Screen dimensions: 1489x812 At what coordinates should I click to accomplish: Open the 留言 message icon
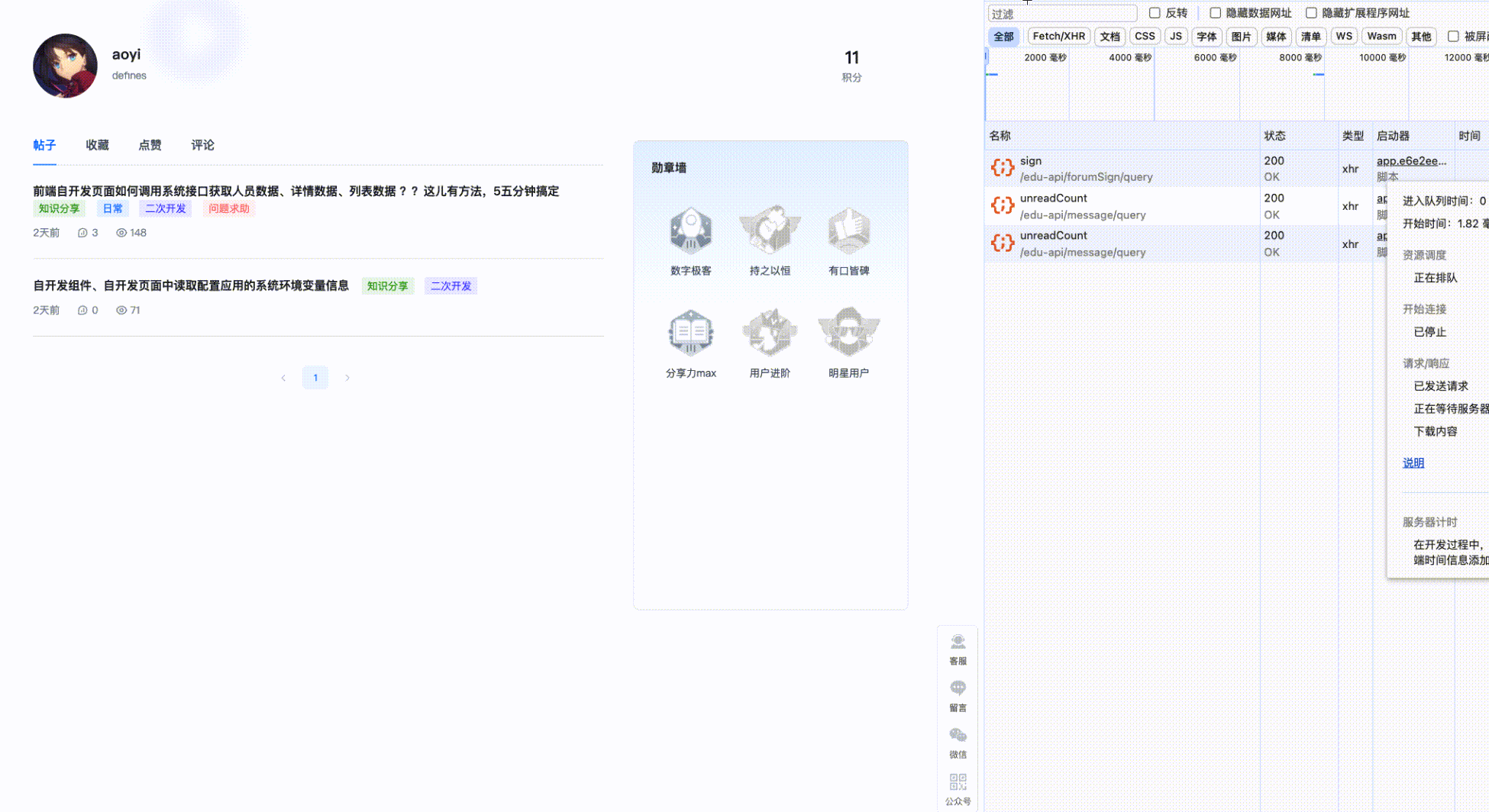[958, 688]
